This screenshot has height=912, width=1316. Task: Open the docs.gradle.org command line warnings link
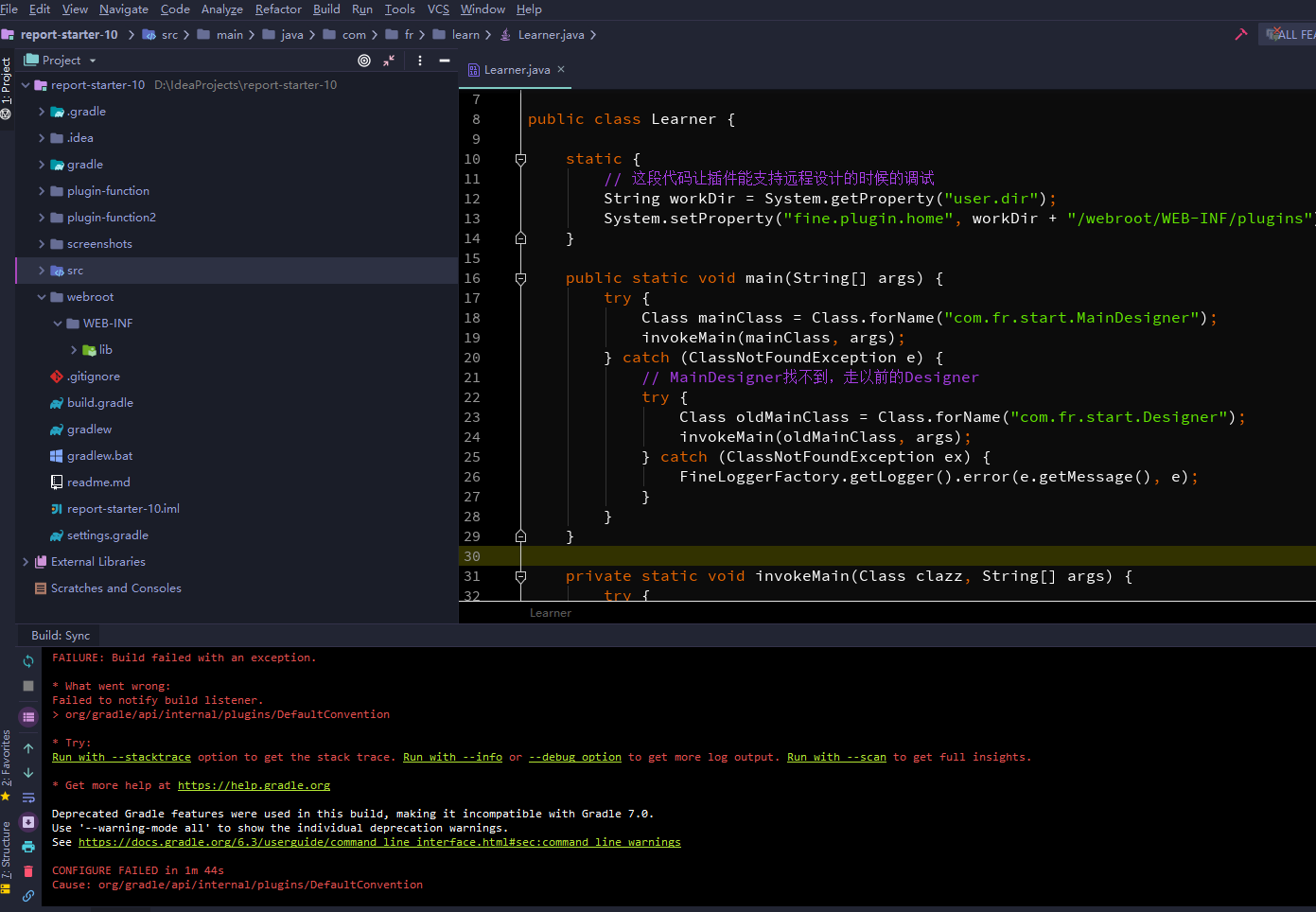[379, 842]
